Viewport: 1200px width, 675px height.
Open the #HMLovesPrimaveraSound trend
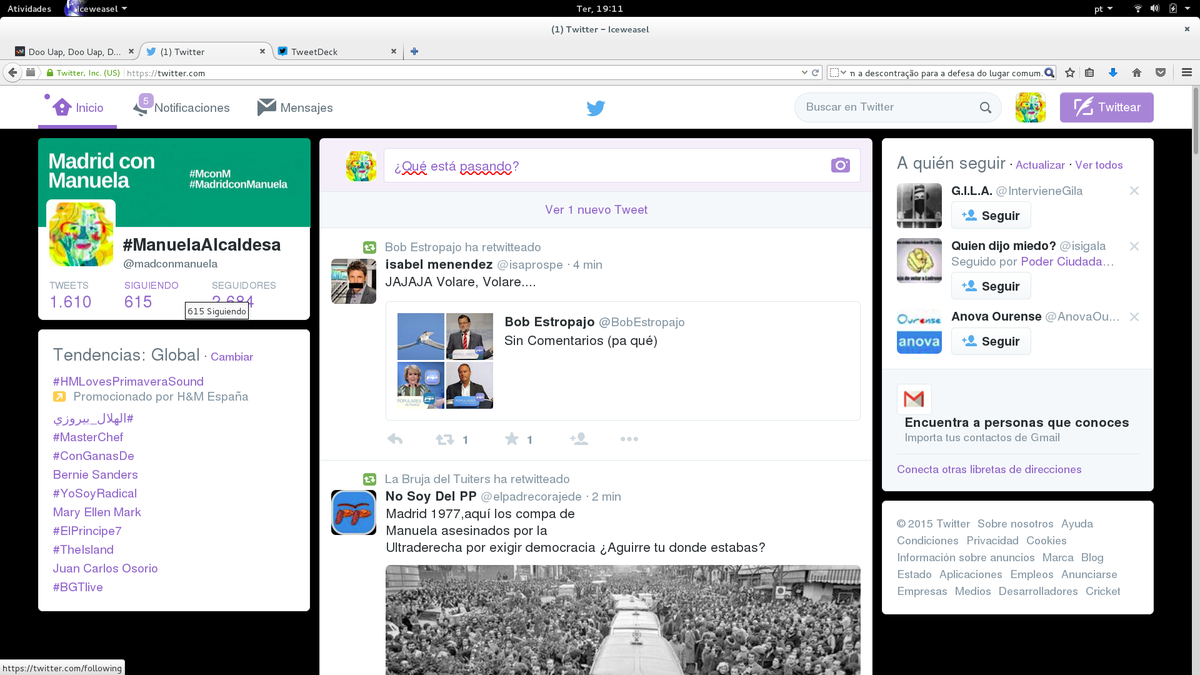coord(128,381)
